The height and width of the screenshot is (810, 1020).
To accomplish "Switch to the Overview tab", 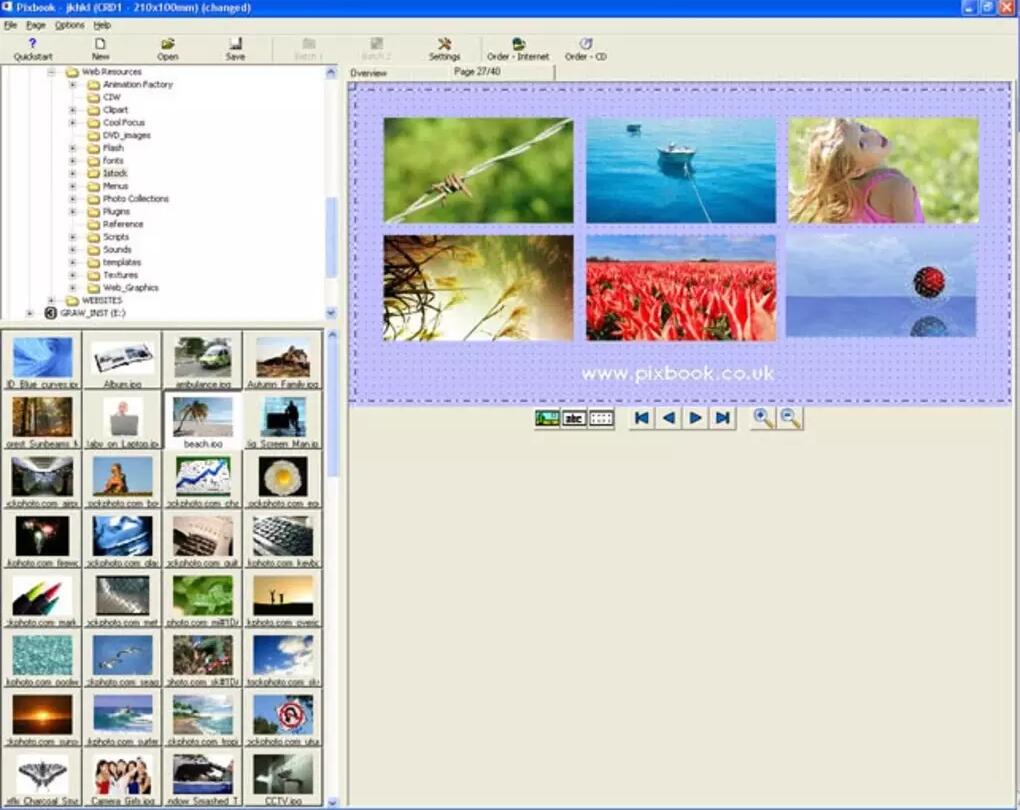I will coord(369,74).
